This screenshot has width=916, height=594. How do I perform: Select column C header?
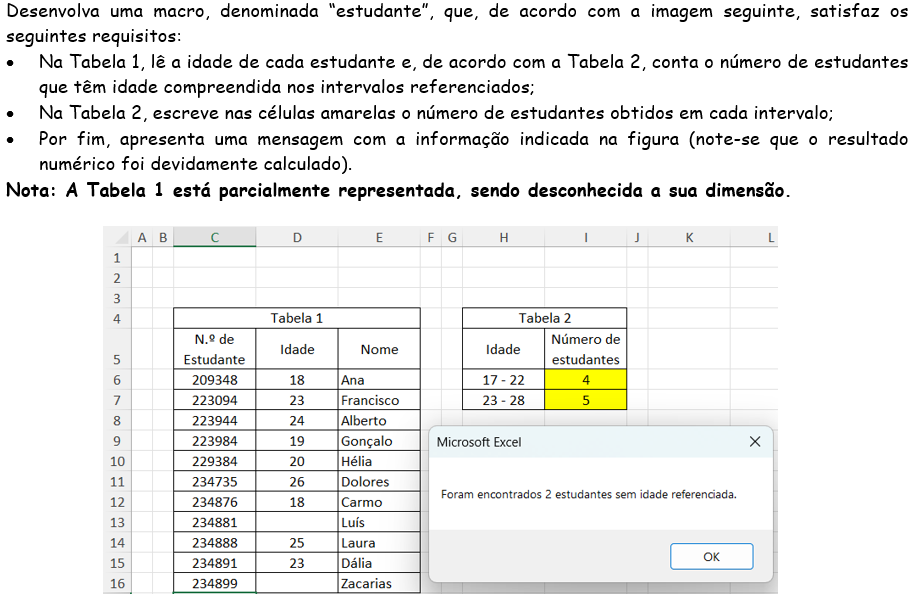click(215, 238)
